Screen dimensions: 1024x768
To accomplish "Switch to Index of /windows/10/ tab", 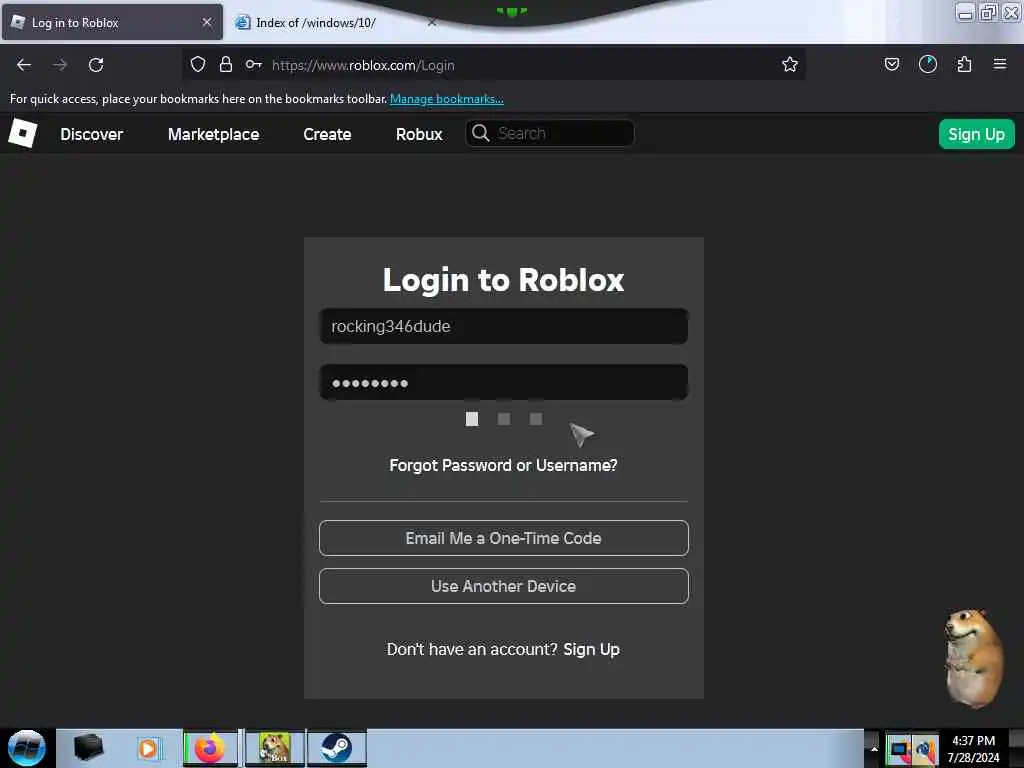I will [x=316, y=22].
